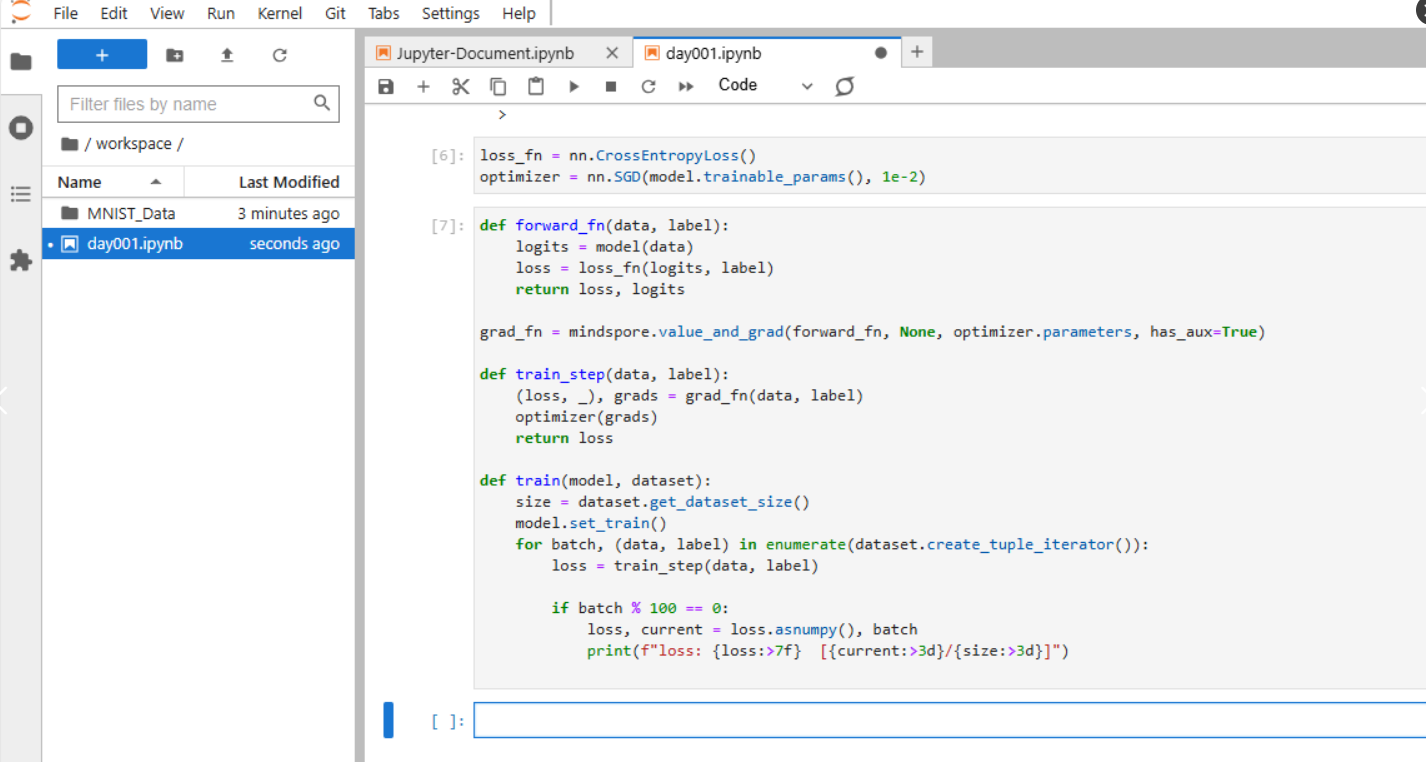Cut the selected cell with scissors icon

[x=460, y=87]
